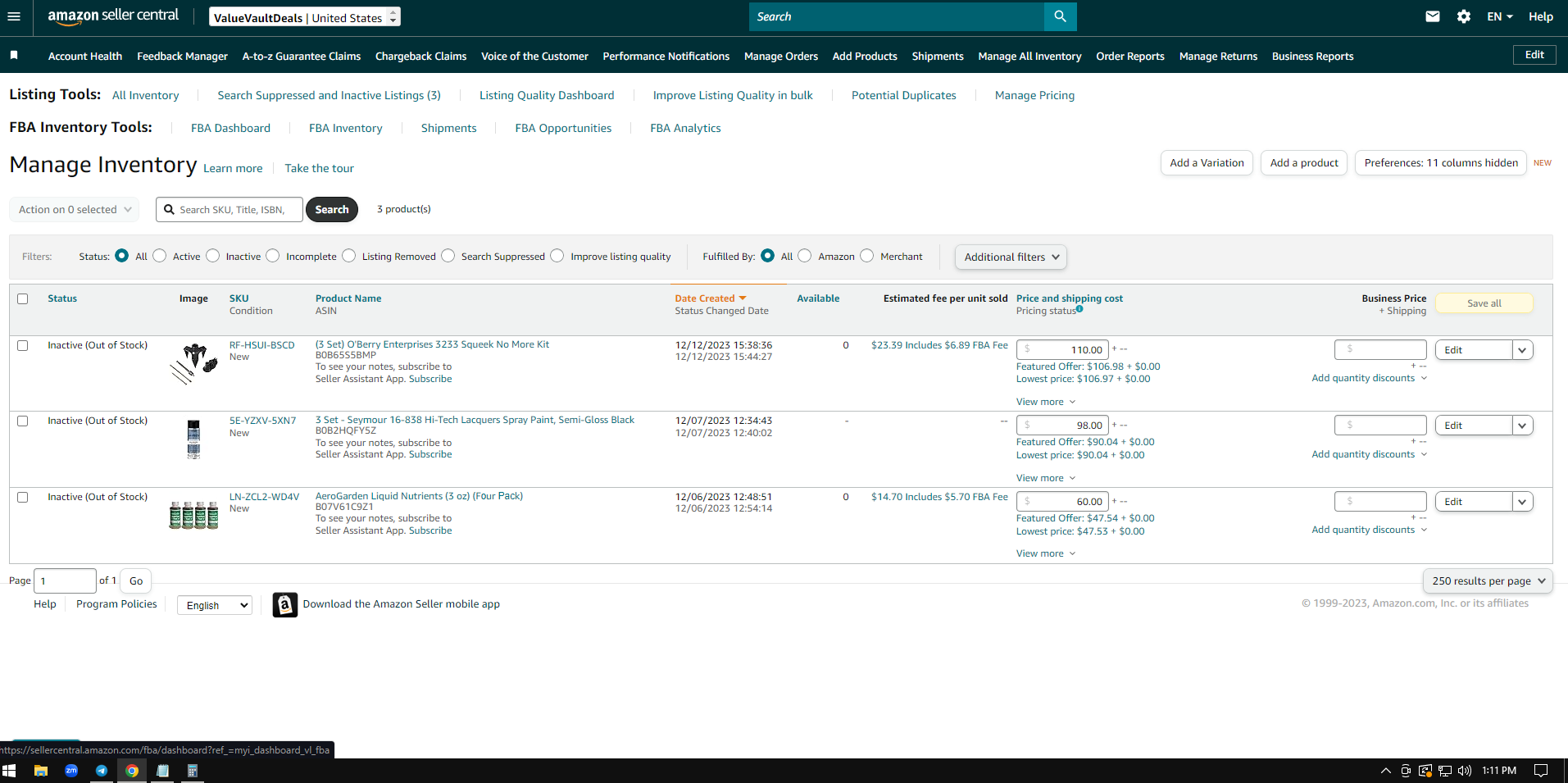
Task: Open the EN language dropdown
Action: (x=1500, y=16)
